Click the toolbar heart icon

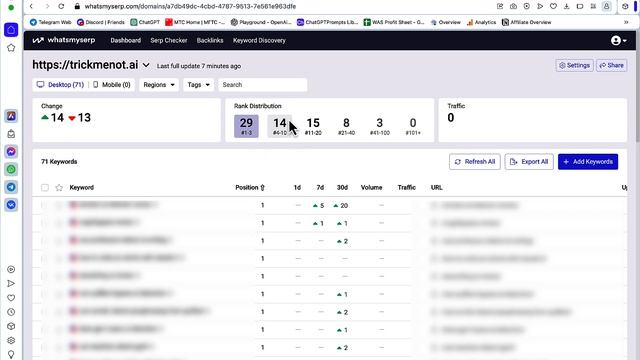coord(553,6)
